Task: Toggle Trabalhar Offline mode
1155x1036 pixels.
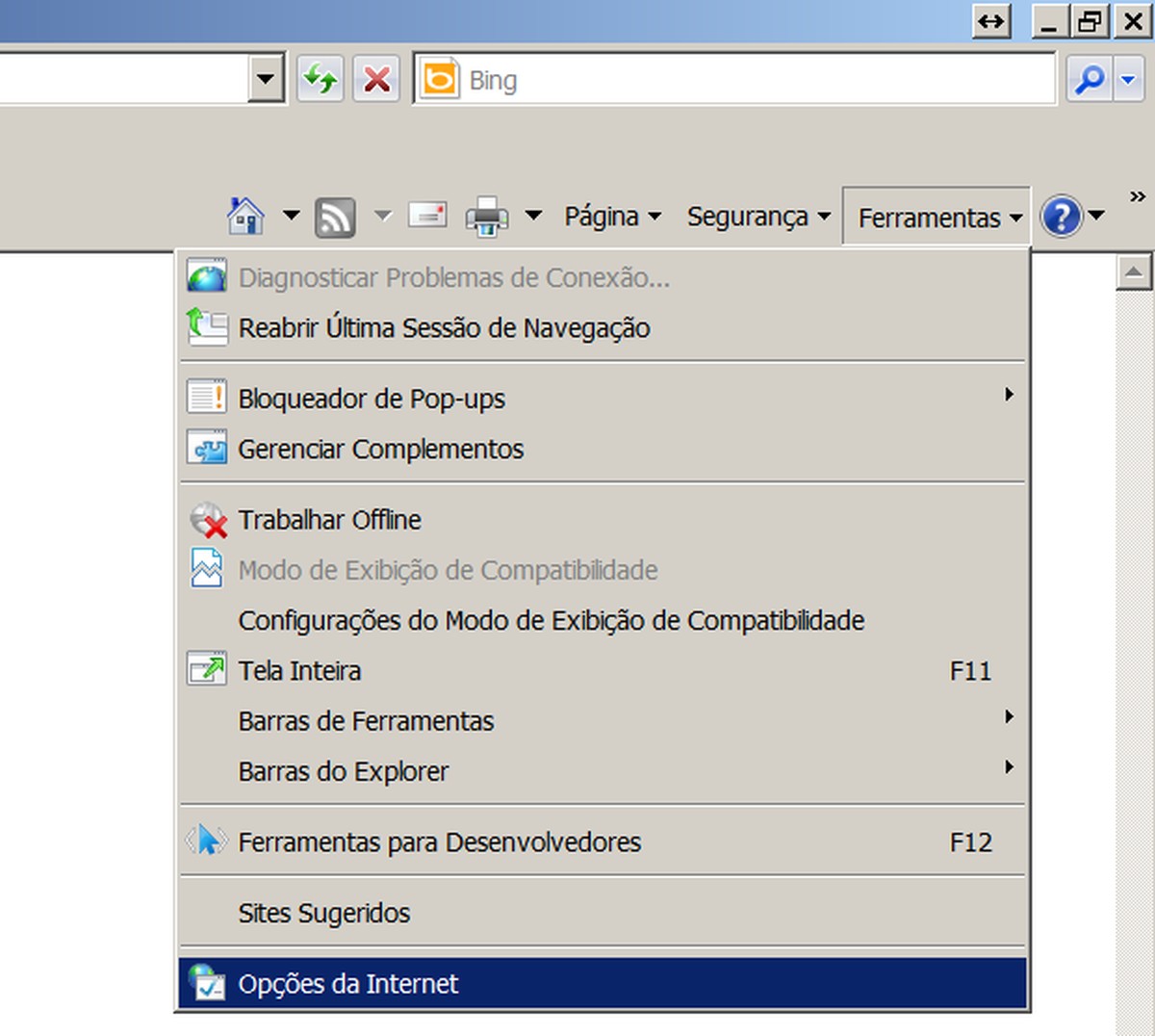Action: click(x=329, y=520)
